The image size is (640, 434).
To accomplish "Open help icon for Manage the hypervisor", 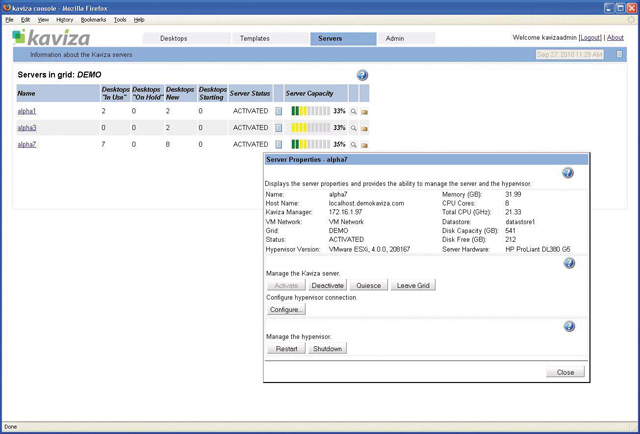I will point(569,326).
